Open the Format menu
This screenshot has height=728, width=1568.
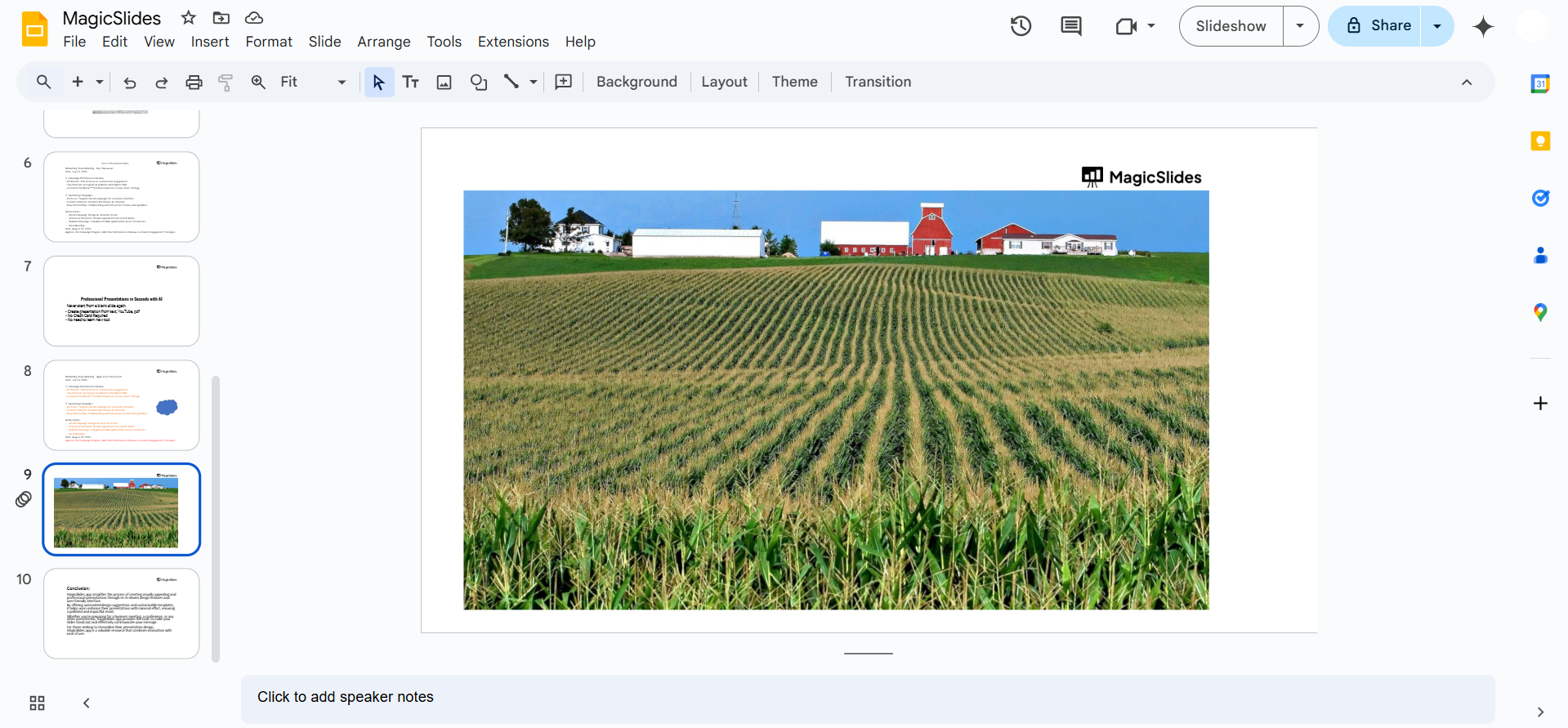pos(269,42)
